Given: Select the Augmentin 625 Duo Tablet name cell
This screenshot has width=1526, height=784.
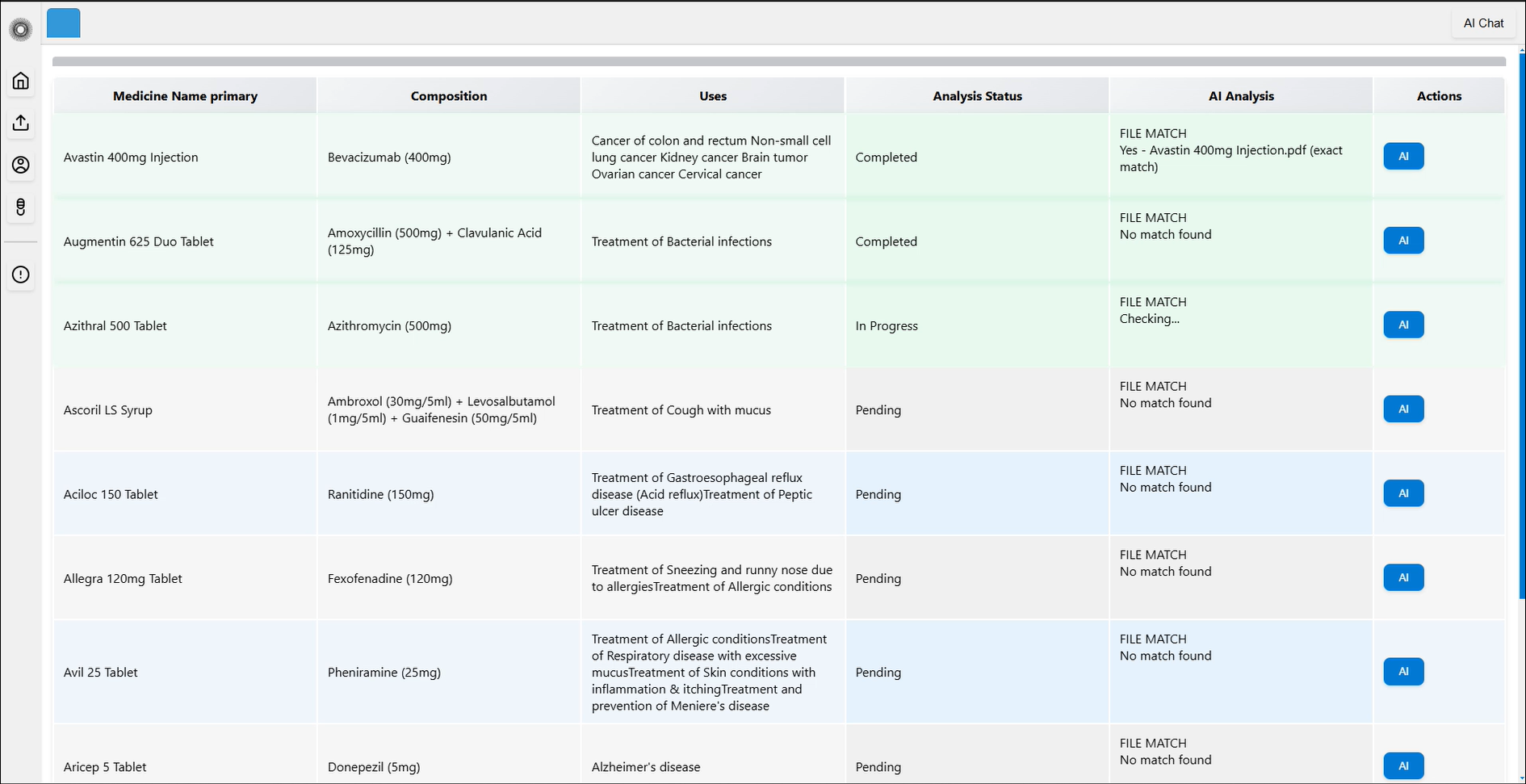Looking at the screenshot, I should 185,241.
